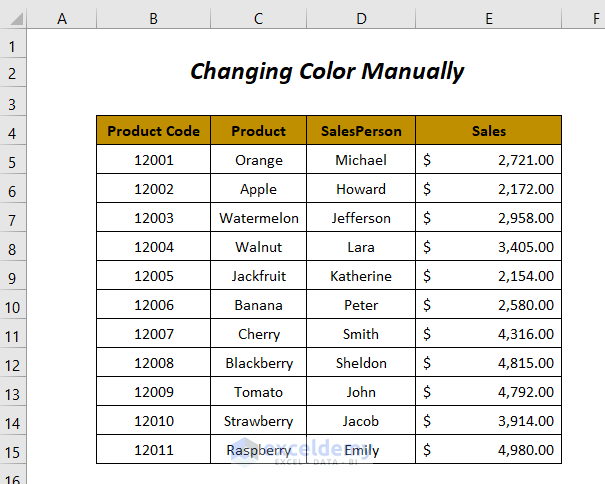
Task: Select the 'Strawberry' product cell
Action: (x=259, y=420)
